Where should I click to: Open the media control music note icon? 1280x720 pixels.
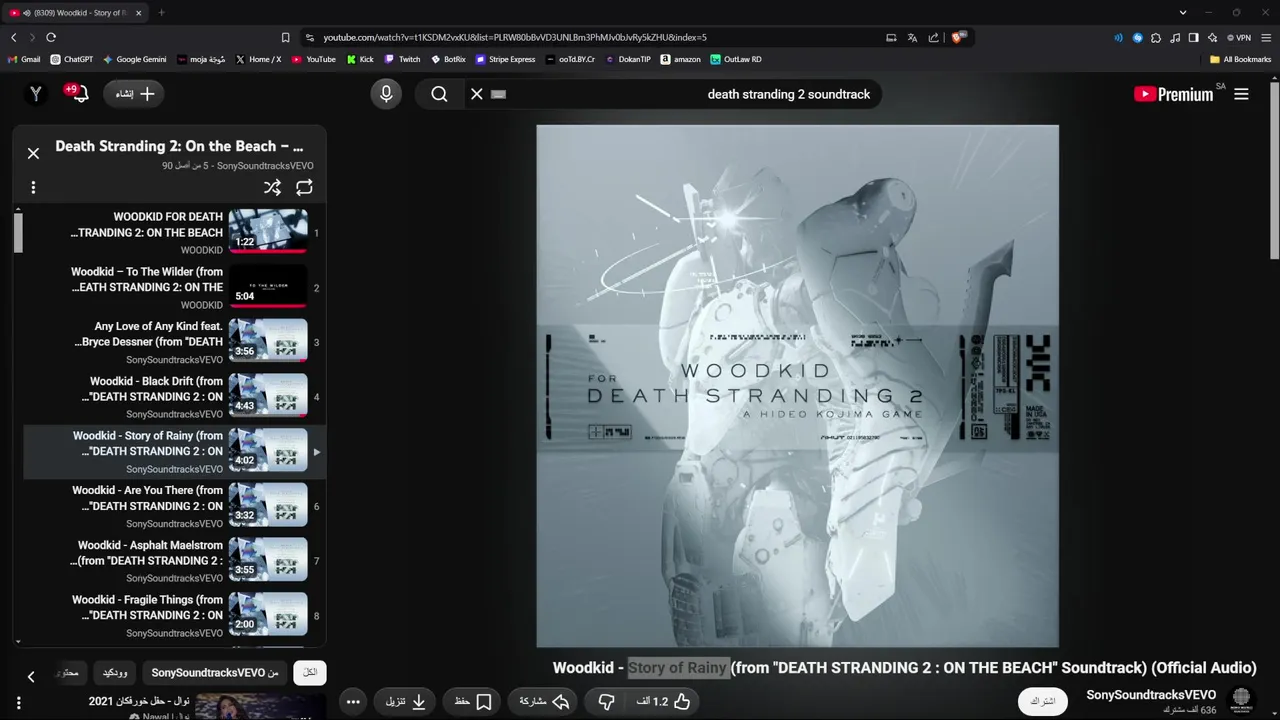click(x=1175, y=38)
